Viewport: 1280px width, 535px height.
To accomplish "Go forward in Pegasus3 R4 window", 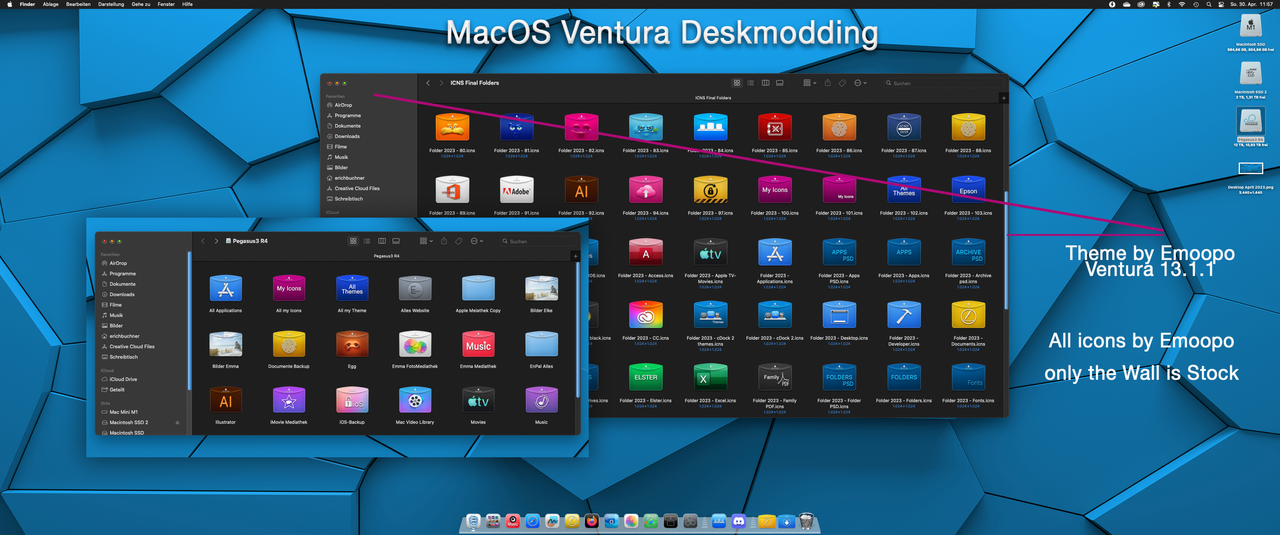I will 216,241.
